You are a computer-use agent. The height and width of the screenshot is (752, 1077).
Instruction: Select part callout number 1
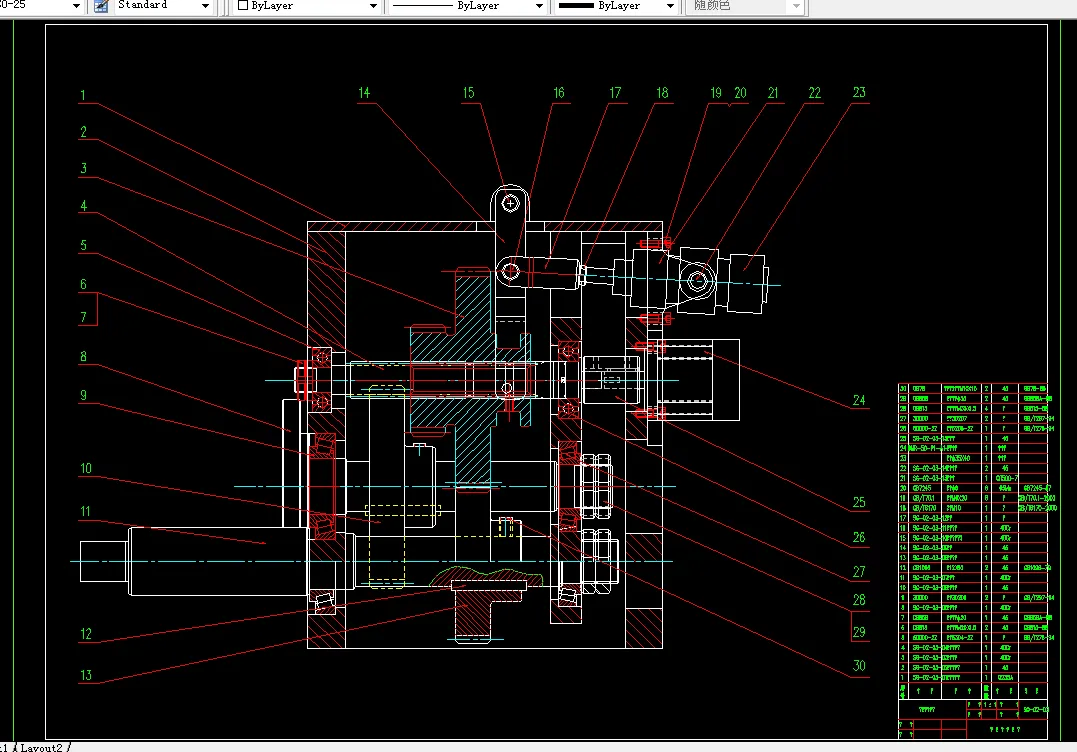[x=83, y=95]
